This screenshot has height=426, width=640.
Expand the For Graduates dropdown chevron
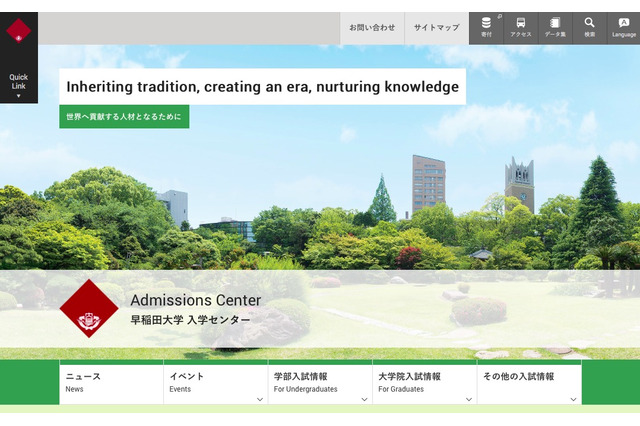point(469,399)
